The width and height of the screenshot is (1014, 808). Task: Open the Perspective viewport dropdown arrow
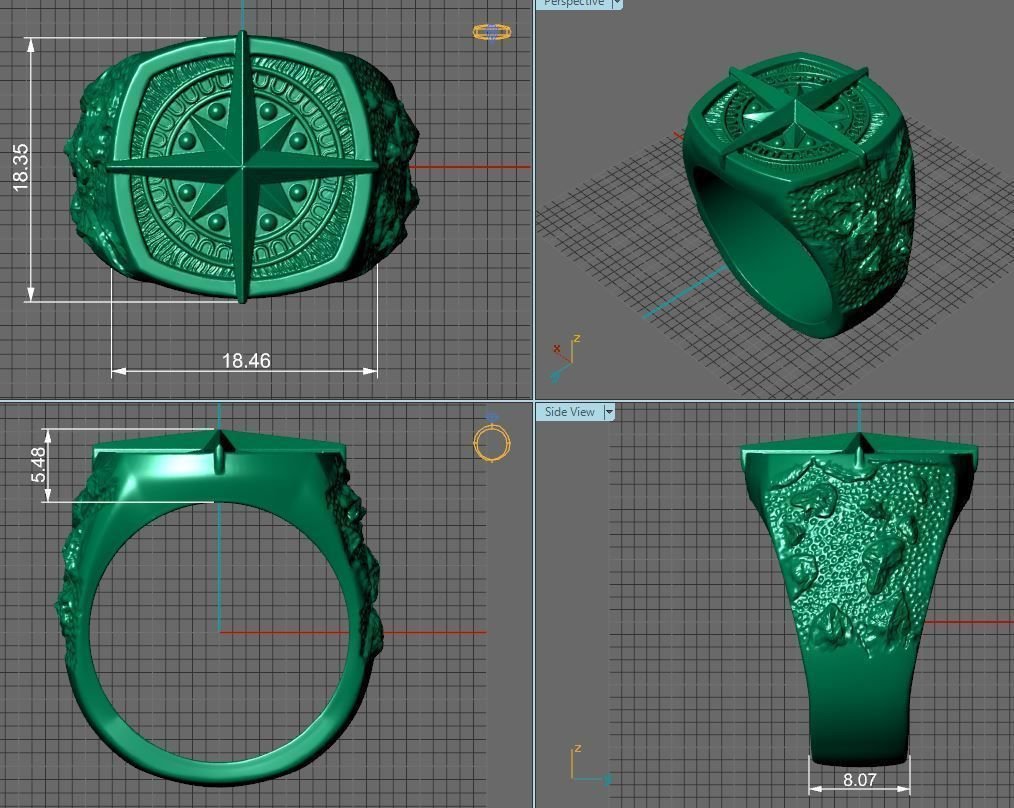coord(616,3)
